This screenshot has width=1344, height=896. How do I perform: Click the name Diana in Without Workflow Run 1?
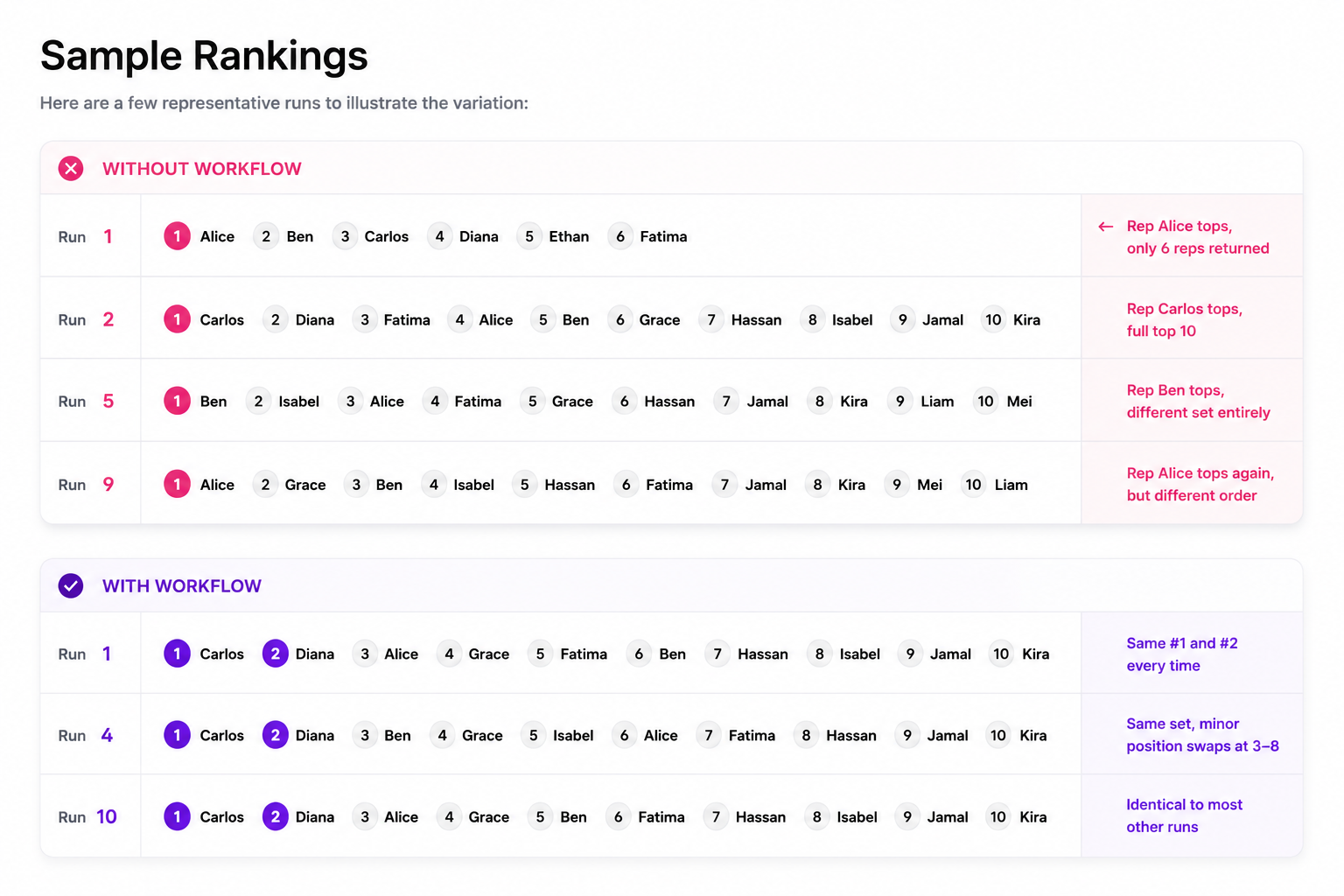coord(479,236)
